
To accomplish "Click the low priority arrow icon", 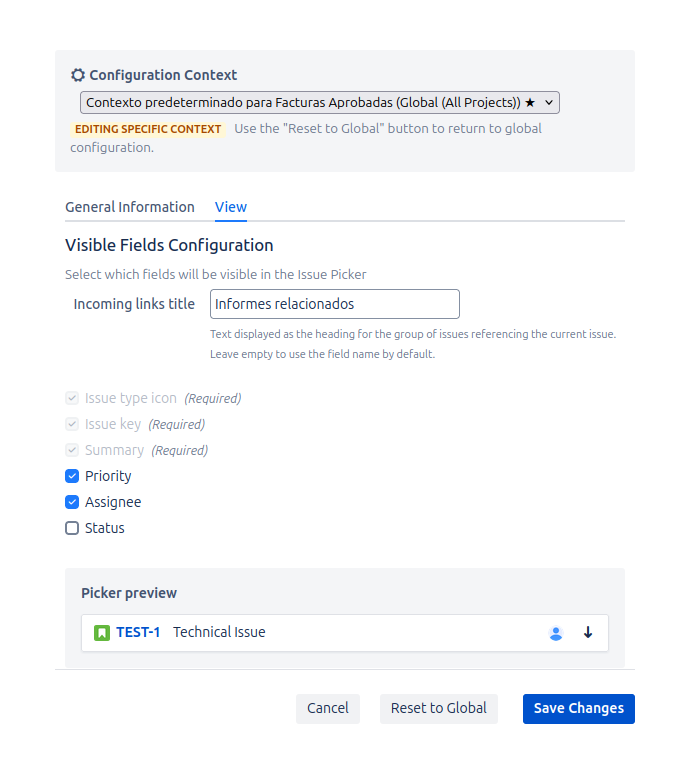I will 588,632.
